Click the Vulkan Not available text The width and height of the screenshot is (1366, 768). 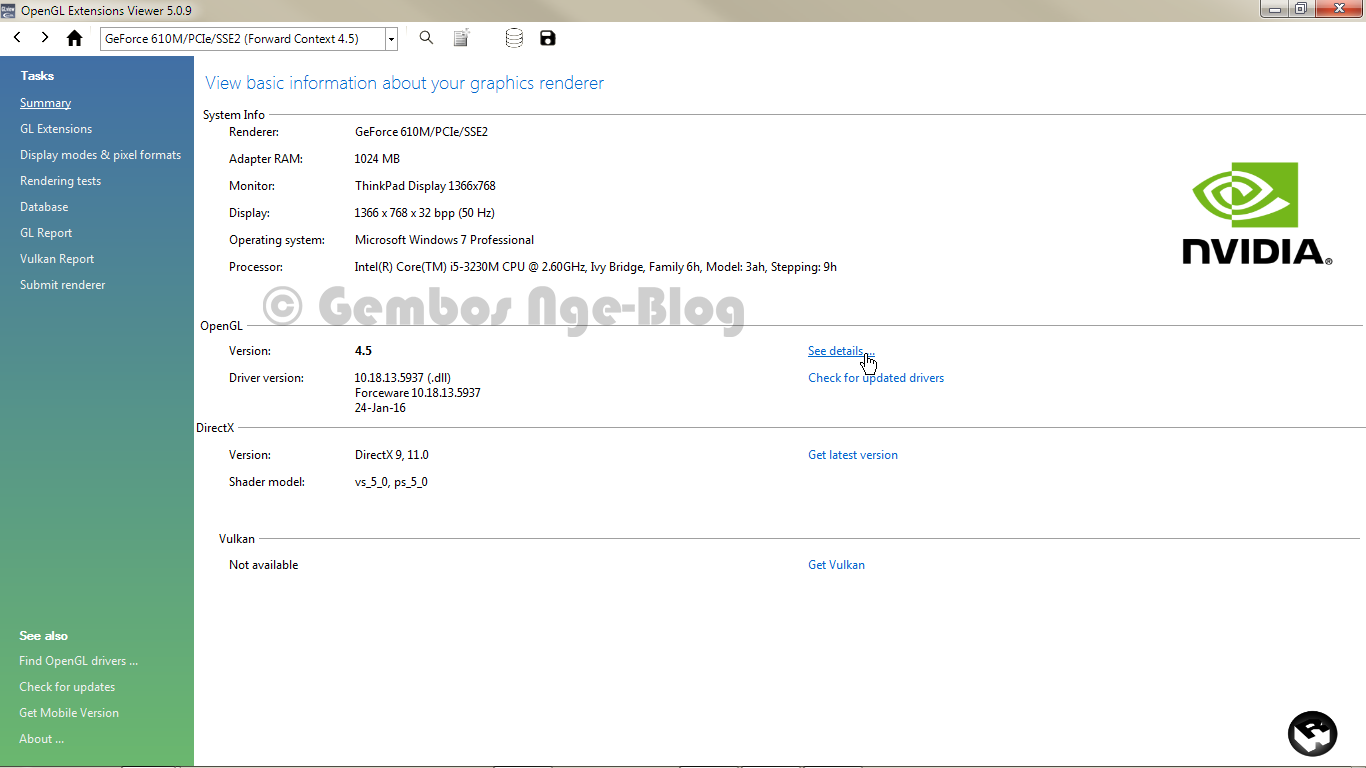pos(263,565)
